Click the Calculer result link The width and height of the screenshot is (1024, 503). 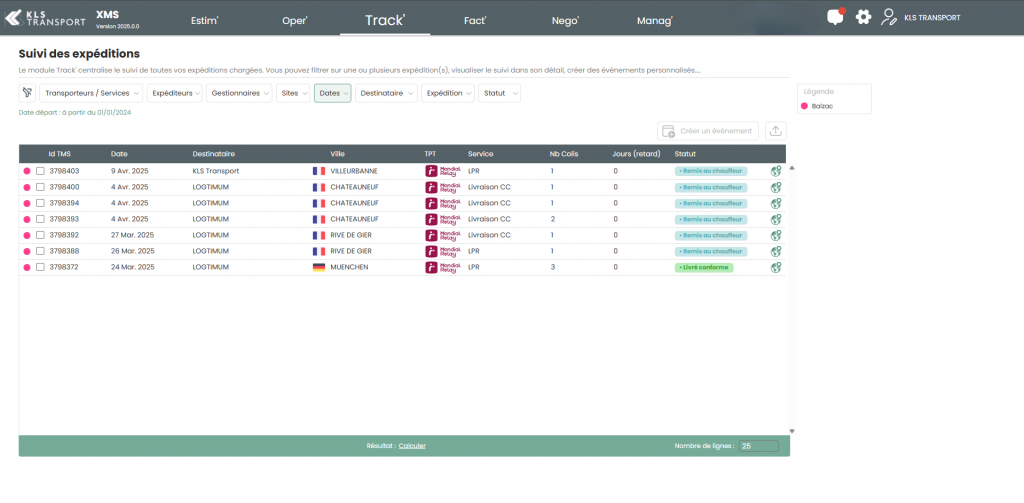412,446
